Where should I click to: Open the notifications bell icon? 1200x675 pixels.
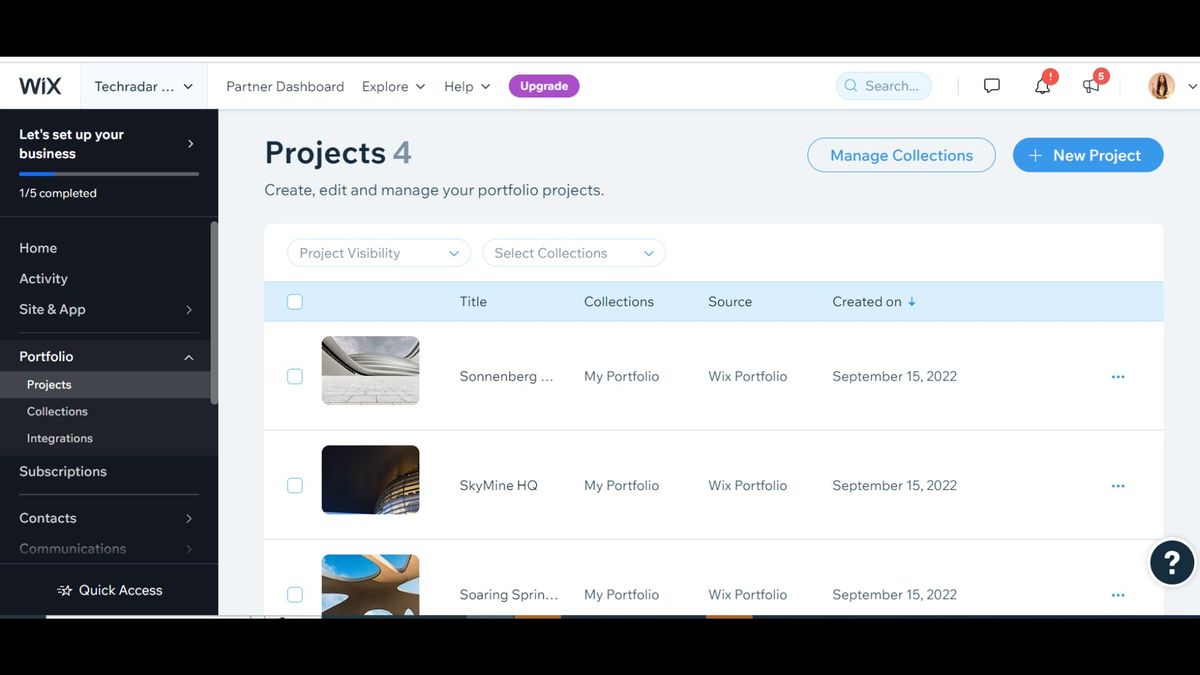point(1042,86)
